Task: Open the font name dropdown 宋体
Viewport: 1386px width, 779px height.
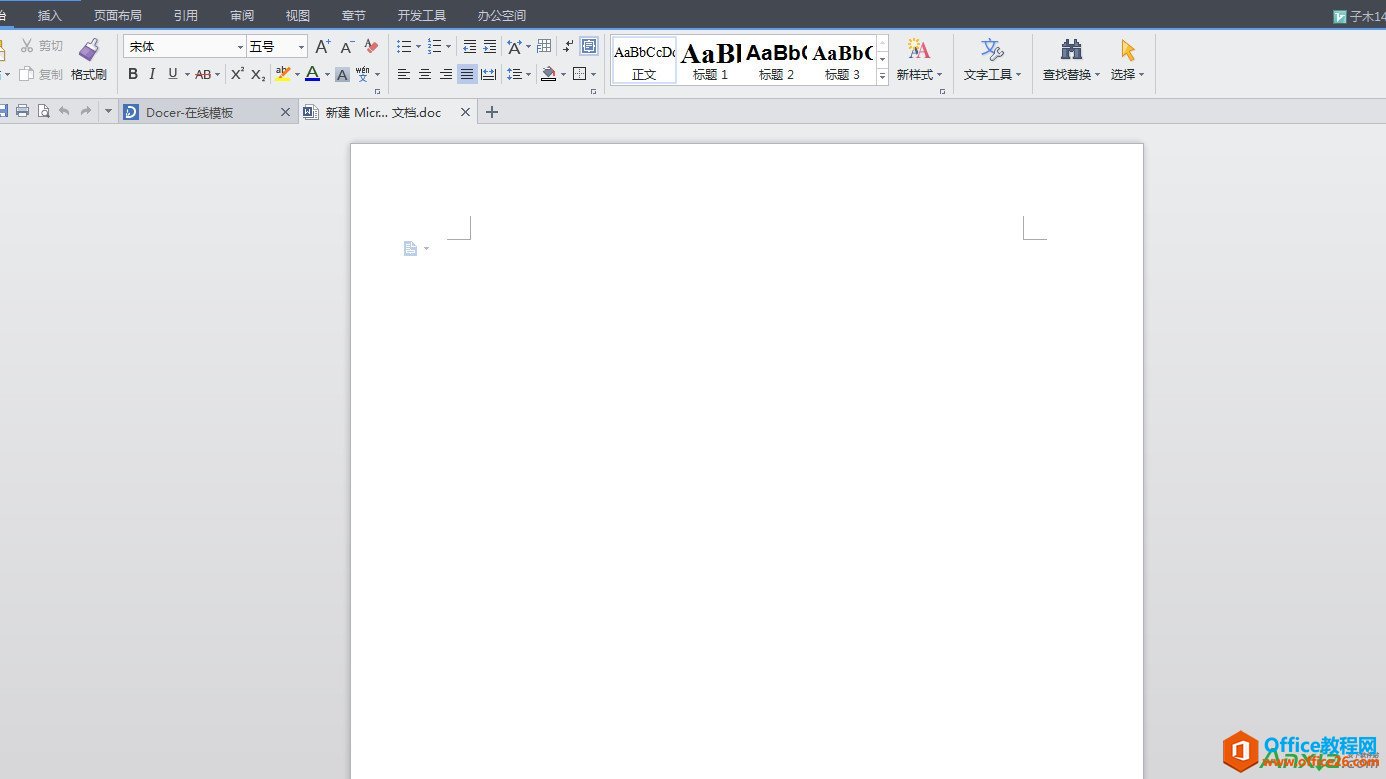Action: [240, 47]
